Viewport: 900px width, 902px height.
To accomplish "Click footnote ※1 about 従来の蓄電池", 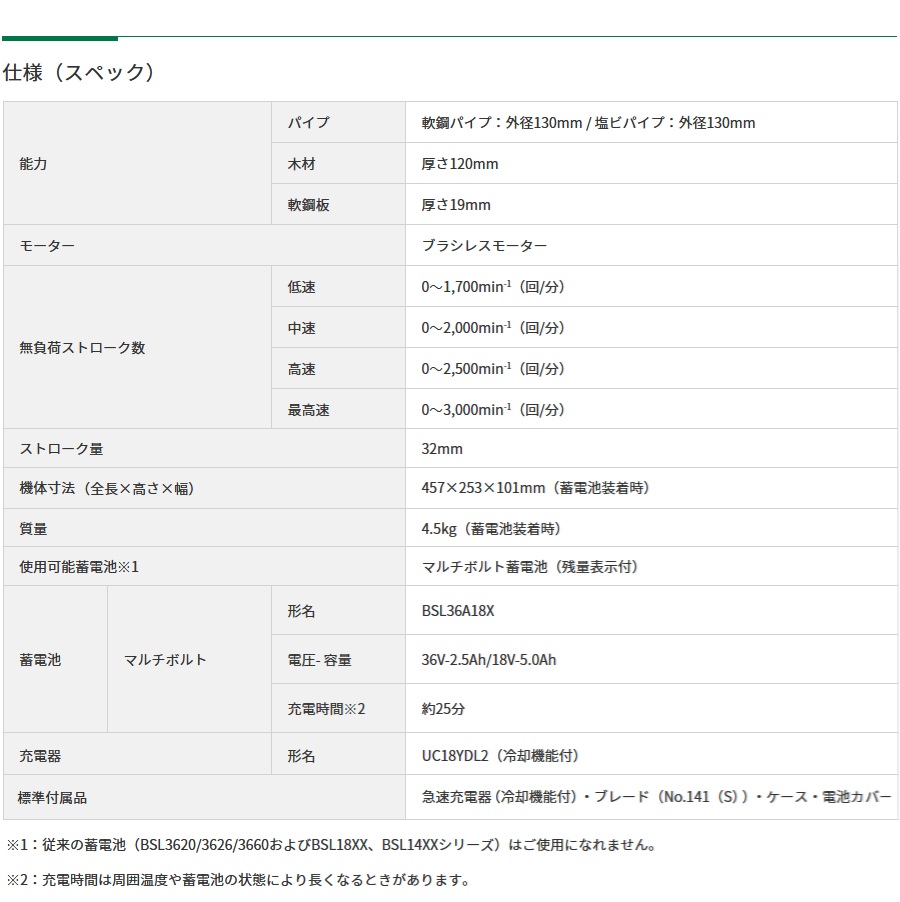I will pyautogui.click(x=331, y=844).
